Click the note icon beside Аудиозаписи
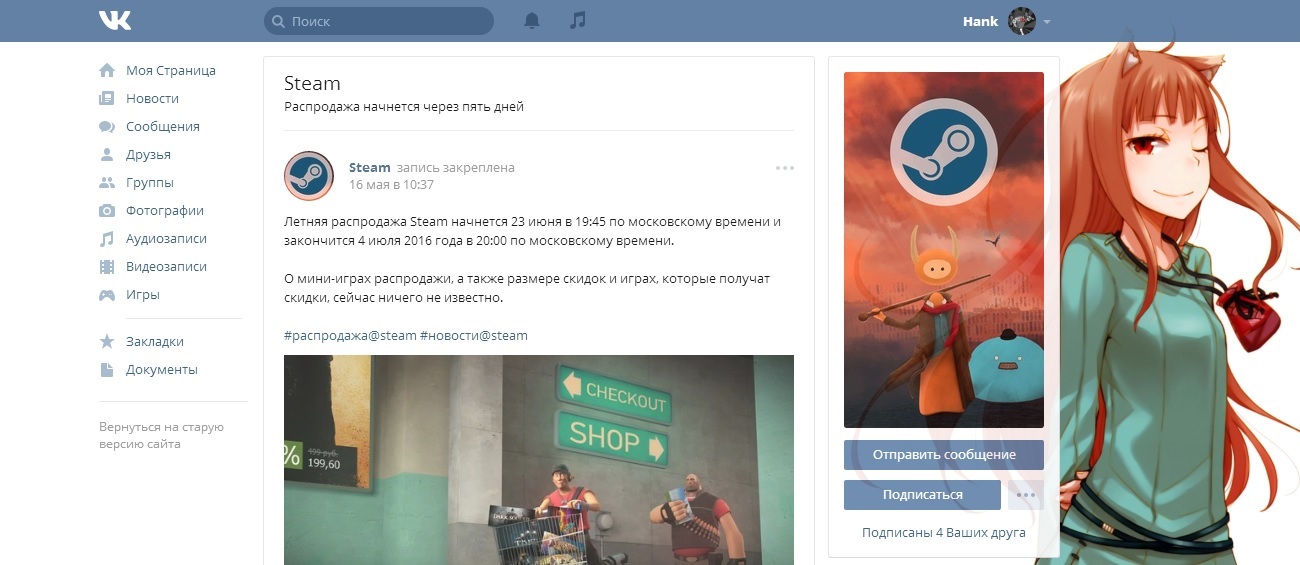 pos(107,238)
